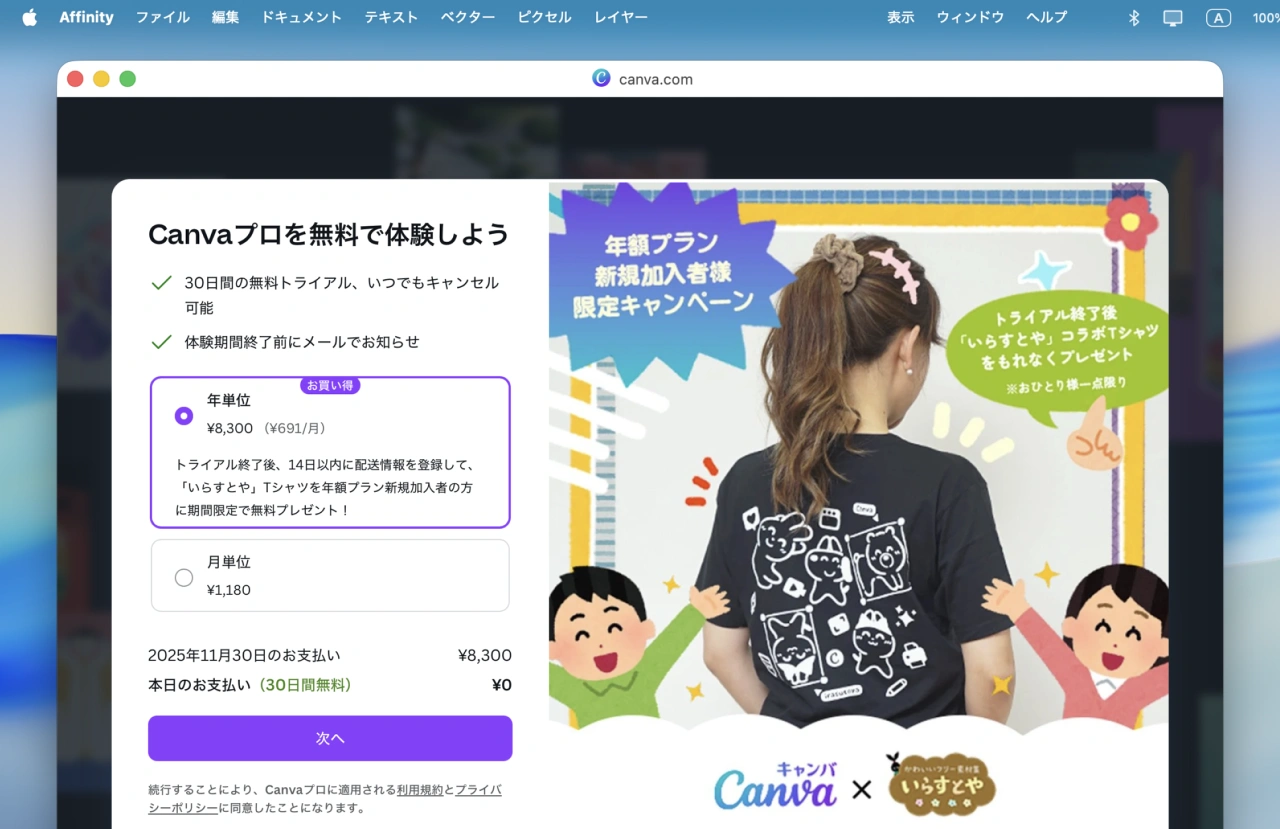Open the Affinity application menu
Screen dimensions: 1280x829
click(86, 17)
